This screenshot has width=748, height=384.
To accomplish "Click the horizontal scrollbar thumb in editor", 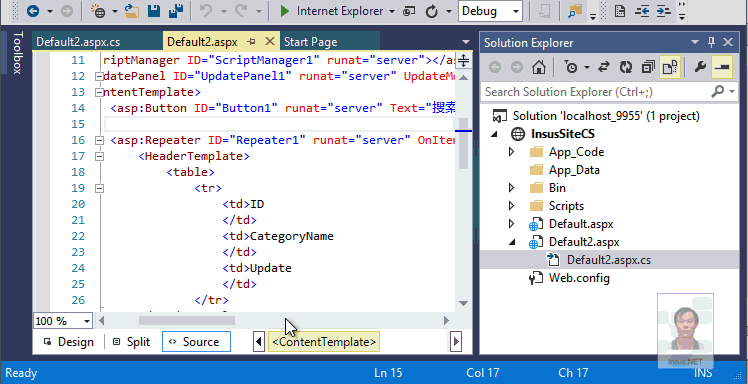I will coord(187,321).
